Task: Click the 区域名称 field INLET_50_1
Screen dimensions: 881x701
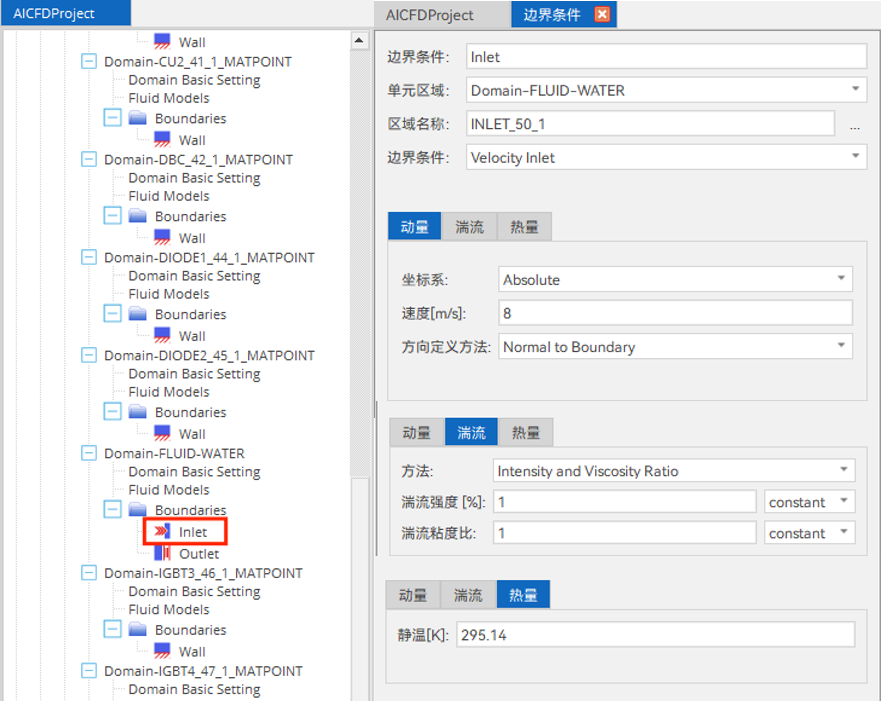Action: 650,124
